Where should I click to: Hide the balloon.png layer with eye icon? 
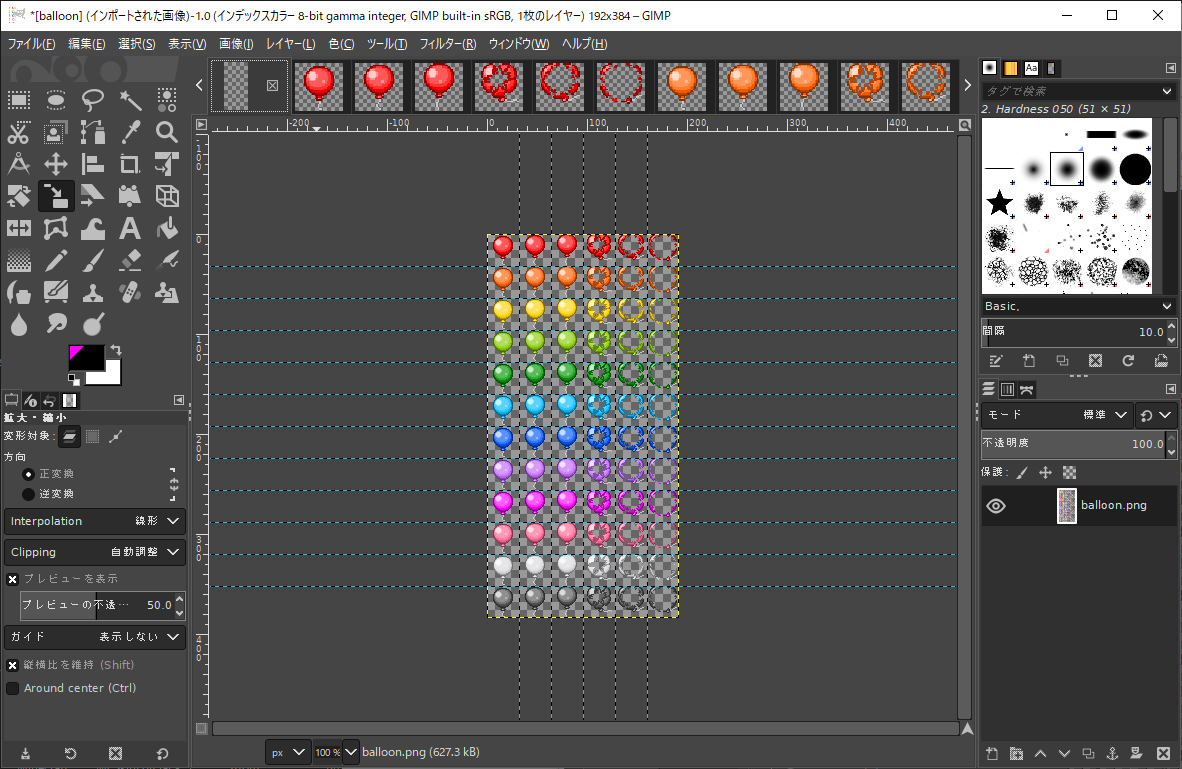click(x=996, y=506)
